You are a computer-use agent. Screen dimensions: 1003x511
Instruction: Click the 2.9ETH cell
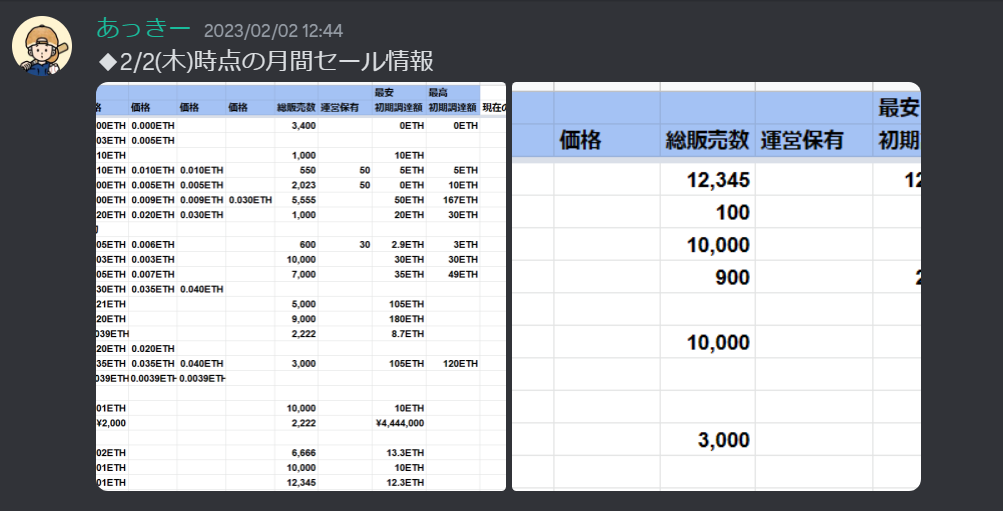pyautogui.click(x=410, y=244)
